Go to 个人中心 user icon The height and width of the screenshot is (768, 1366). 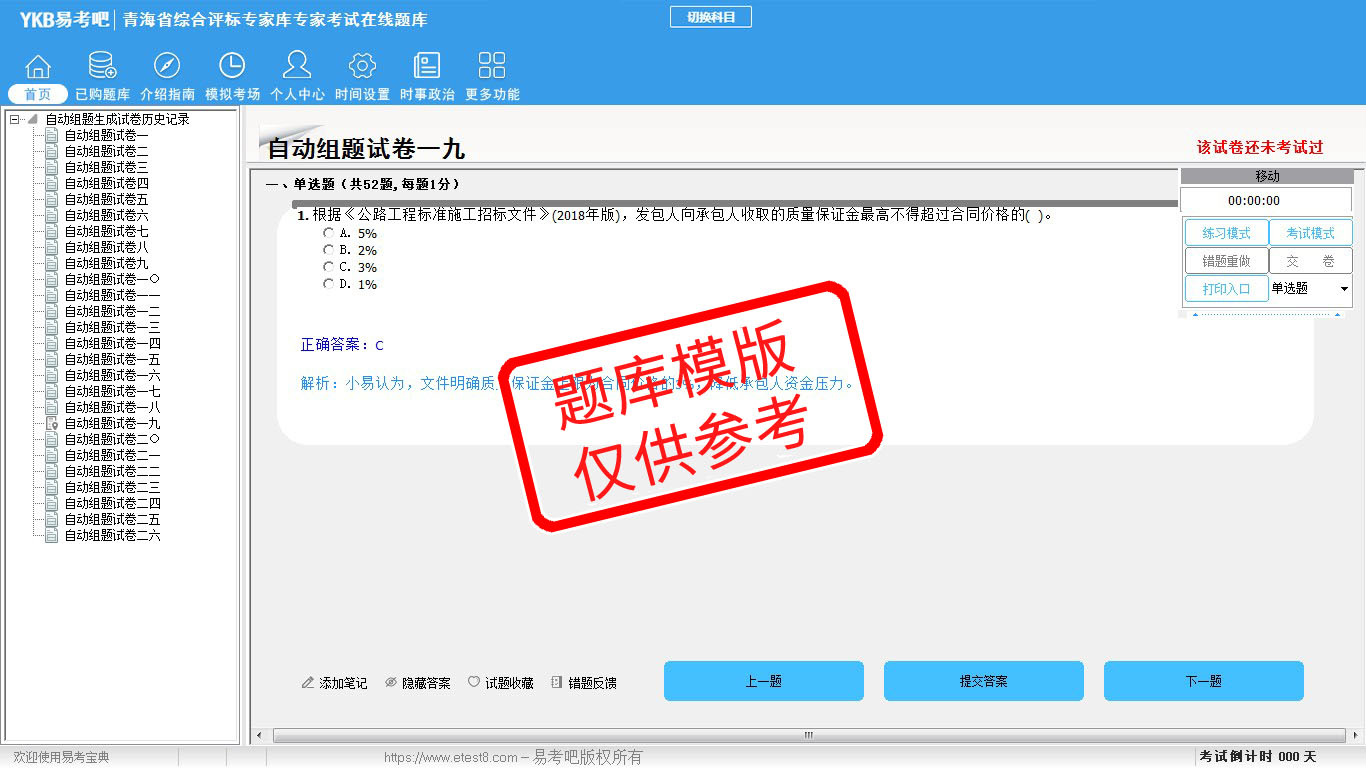pyautogui.click(x=297, y=67)
